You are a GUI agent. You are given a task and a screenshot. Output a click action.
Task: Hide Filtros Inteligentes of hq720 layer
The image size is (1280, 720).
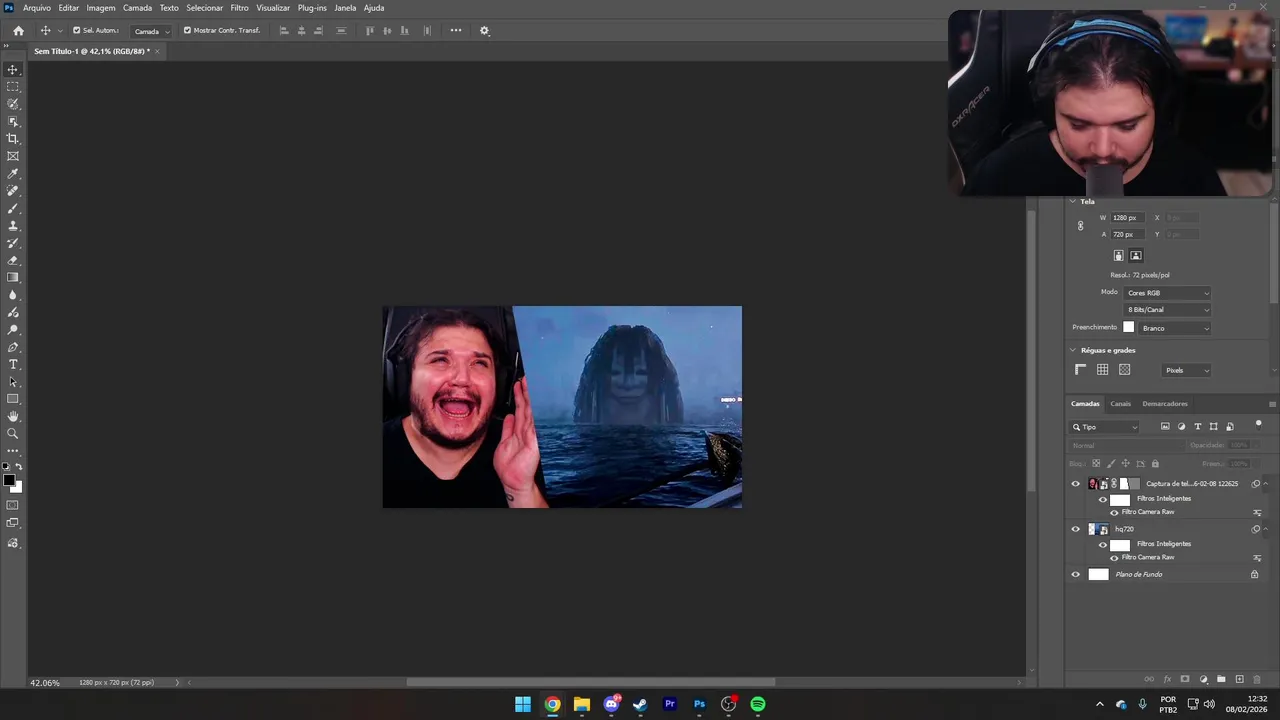click(x=1103, y=544)
